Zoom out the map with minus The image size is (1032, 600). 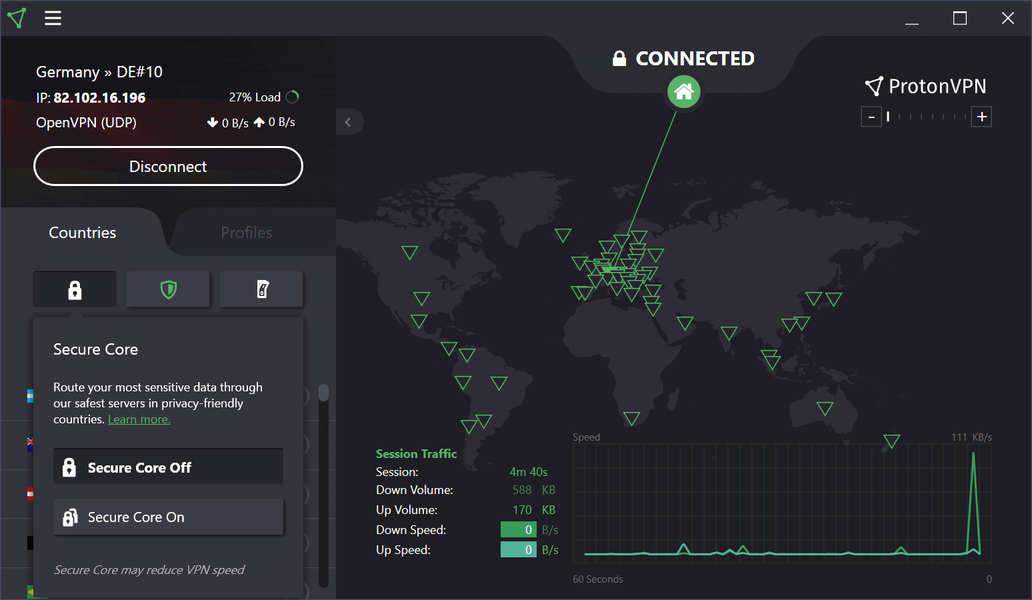pos(871,117)
